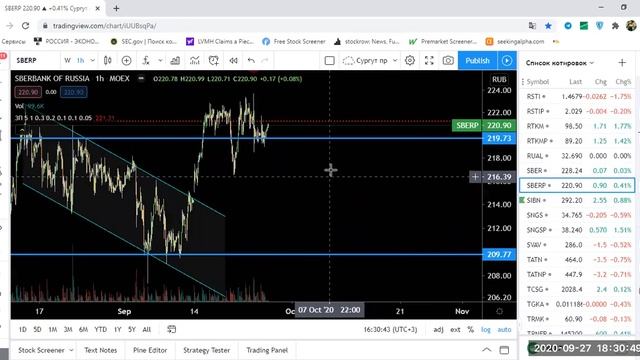Open the Text Notes tab
This screenshot has height=360, width=640.
click(100, 350)
